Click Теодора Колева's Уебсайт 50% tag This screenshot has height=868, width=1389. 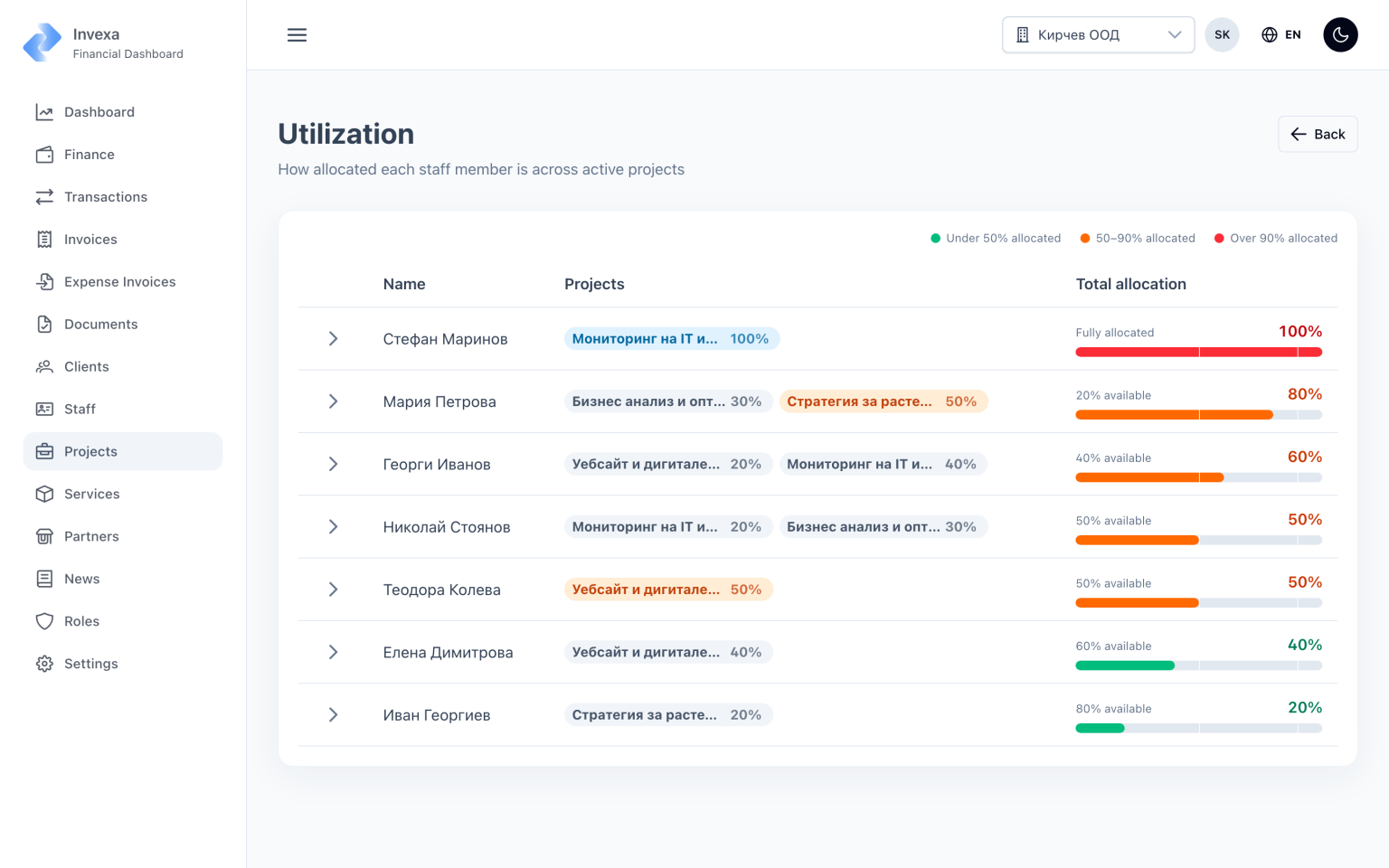[668, 590]
